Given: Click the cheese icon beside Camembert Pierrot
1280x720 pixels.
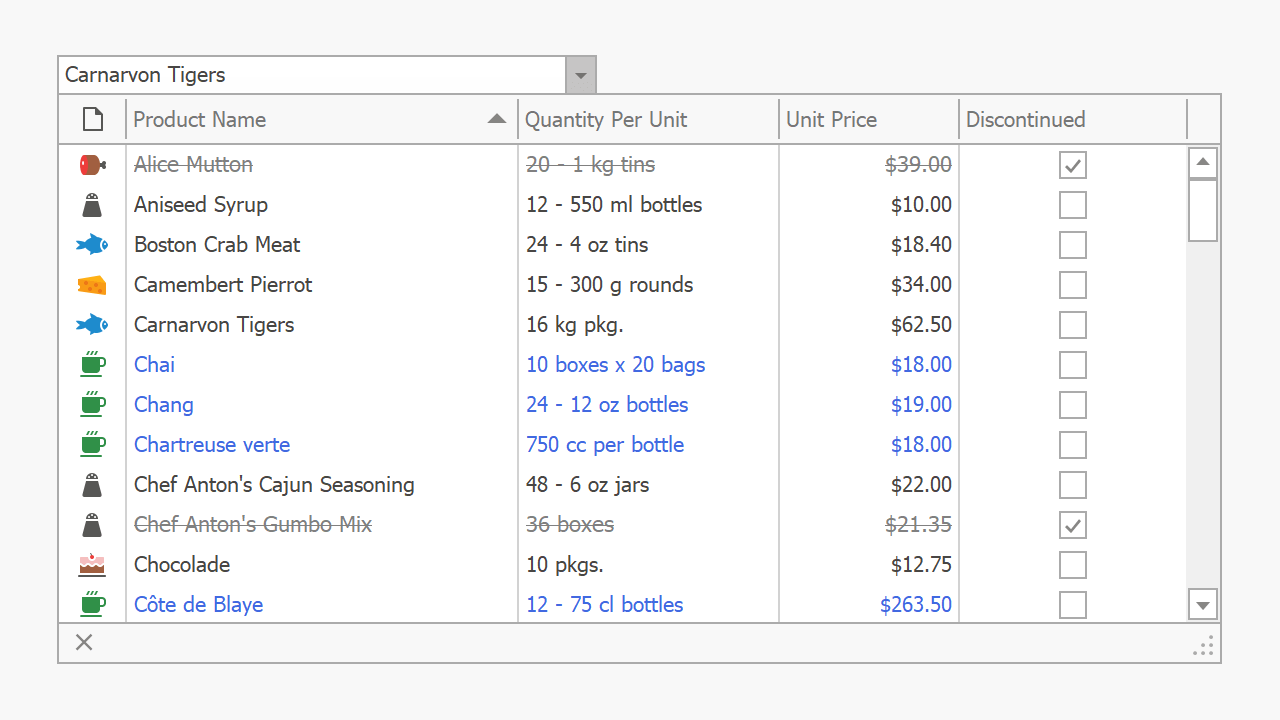Looking at the screenshot, I should [x=92, y=285].
